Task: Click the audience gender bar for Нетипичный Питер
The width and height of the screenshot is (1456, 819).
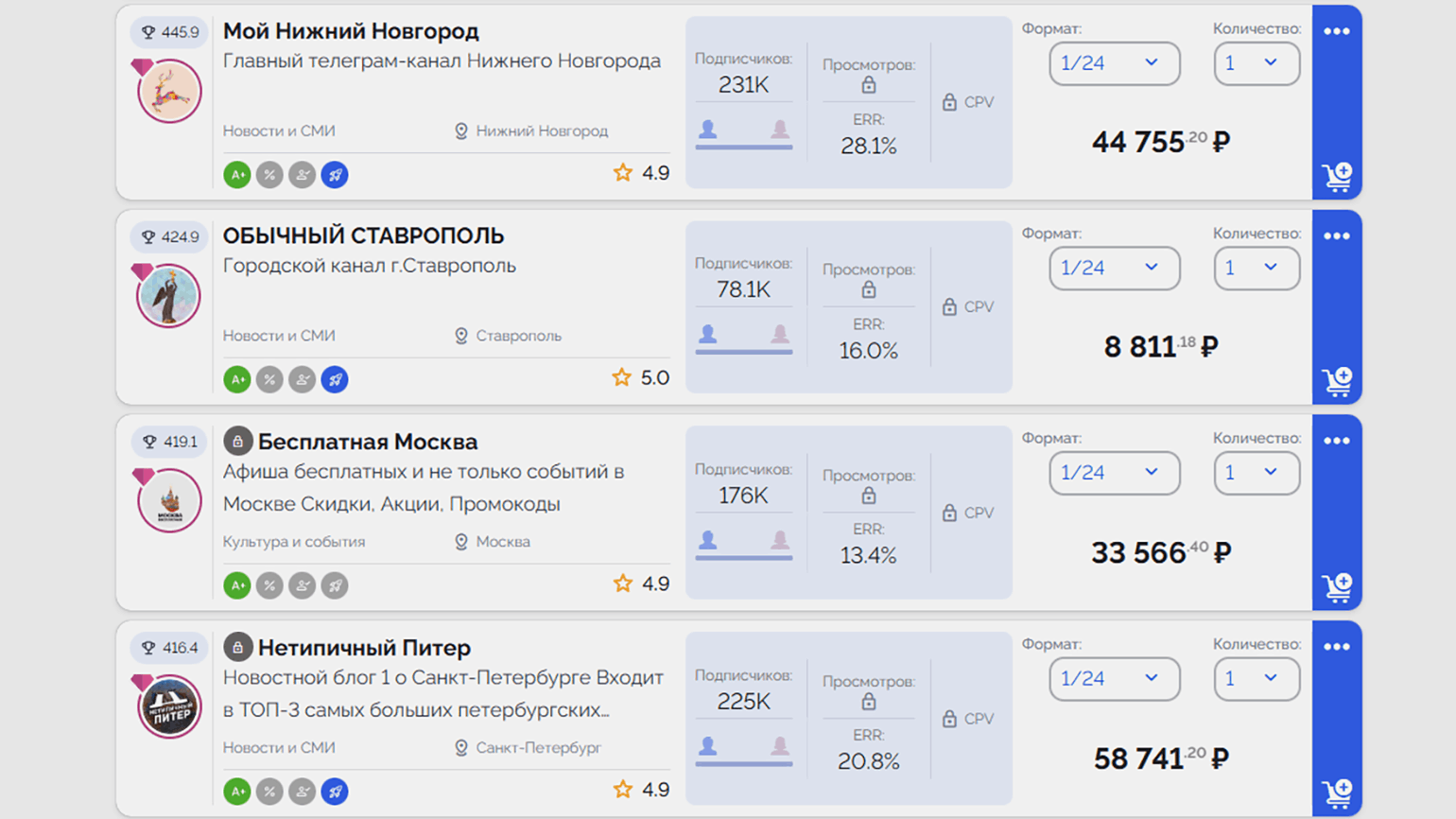Action: click(743, 763)
